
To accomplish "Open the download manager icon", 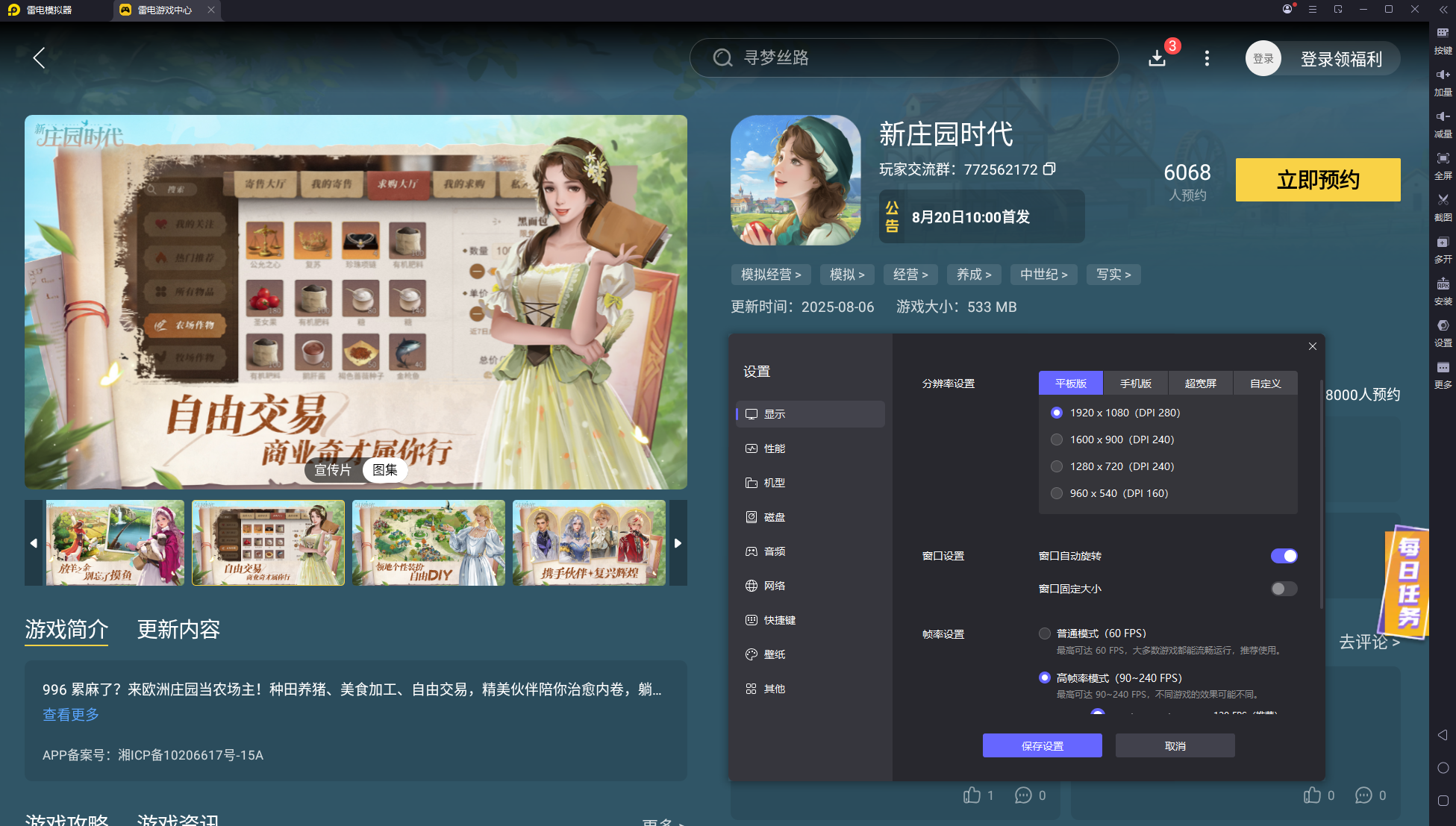I will pos(1157,58).
